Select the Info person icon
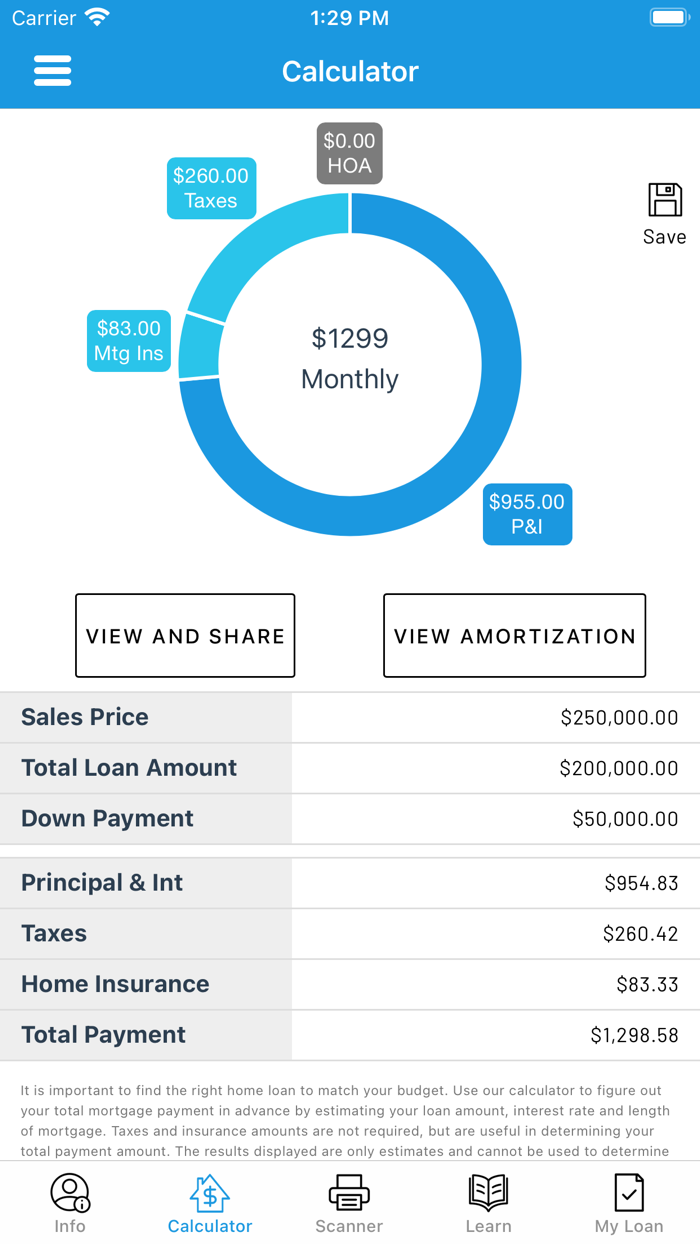Image resolution: width=700 pixels, height=1244 pixels. tap(69, 1192)
